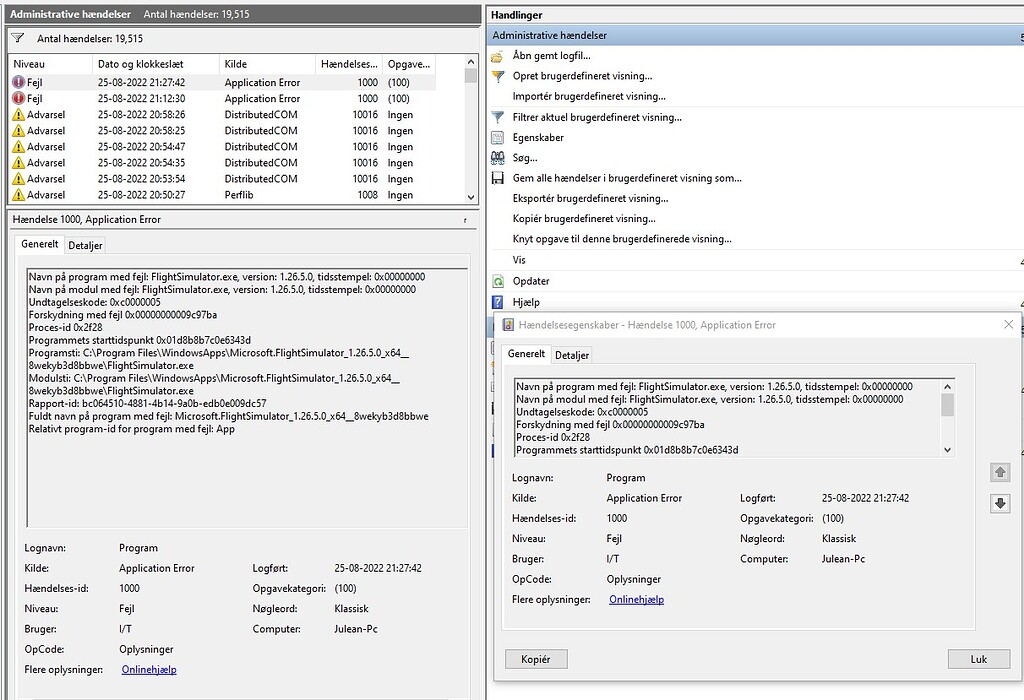Image resolution: width=1024 pixels, height=700 pixels.
Task: Open Egenskaber via its properties icon
Action: click(x=498, y=137)
